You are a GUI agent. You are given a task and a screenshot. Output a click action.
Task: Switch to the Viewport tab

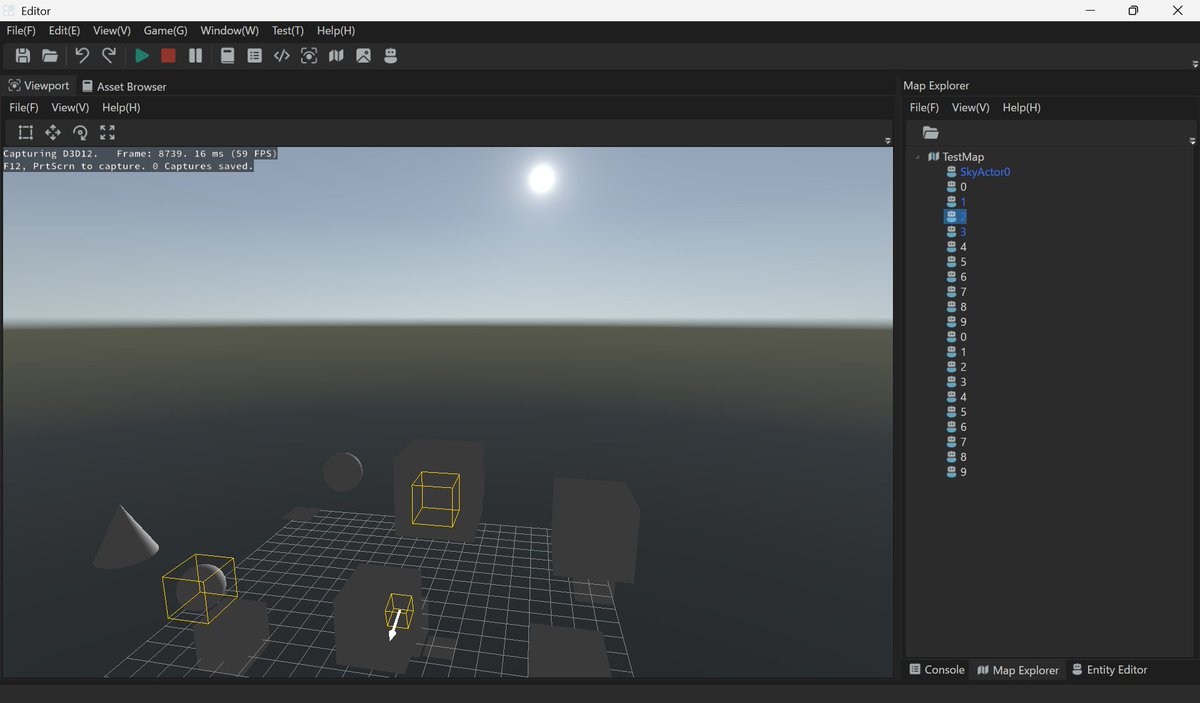point(39,86)
